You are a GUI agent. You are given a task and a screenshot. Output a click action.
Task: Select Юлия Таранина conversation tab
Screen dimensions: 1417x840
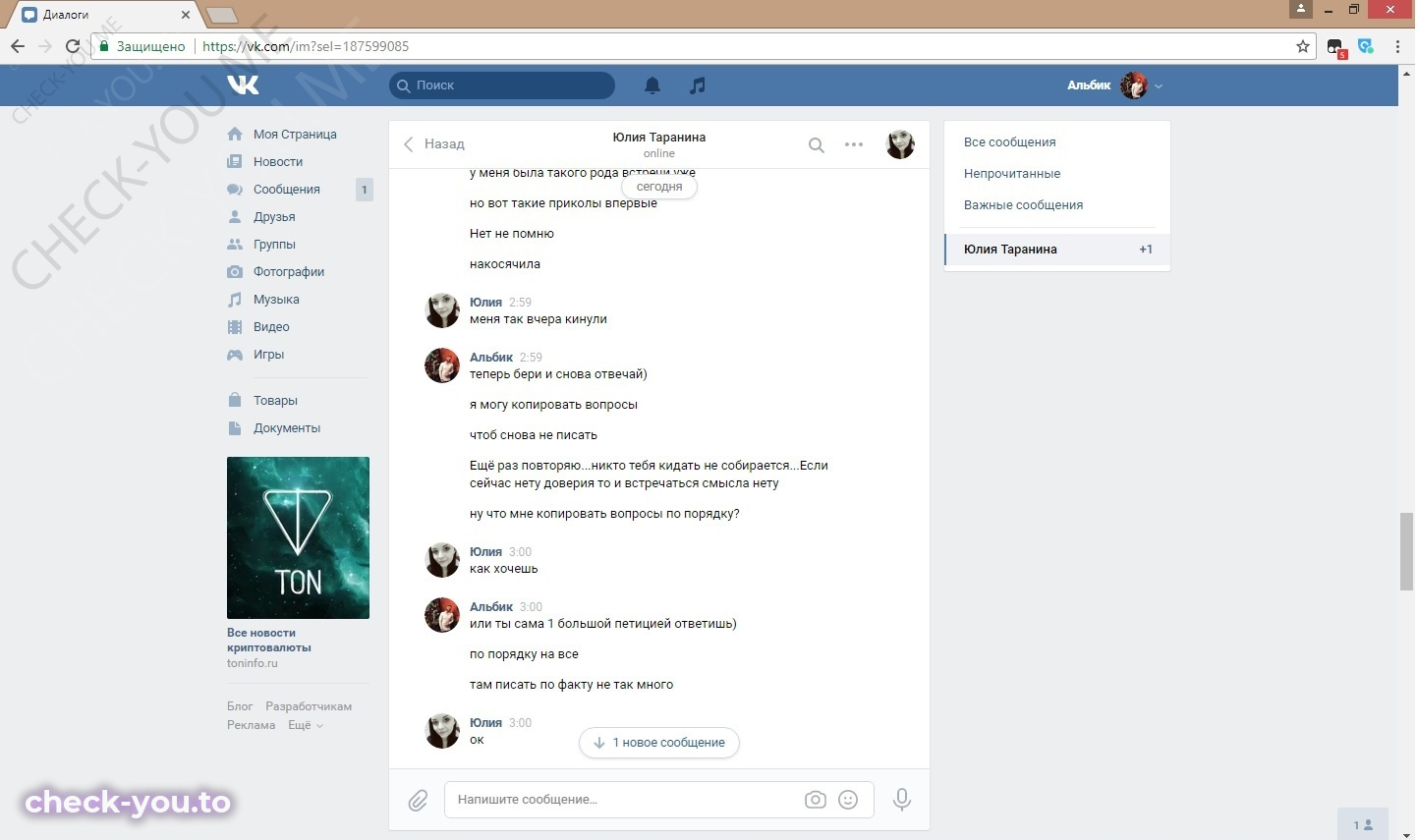tap(1057, 250)
